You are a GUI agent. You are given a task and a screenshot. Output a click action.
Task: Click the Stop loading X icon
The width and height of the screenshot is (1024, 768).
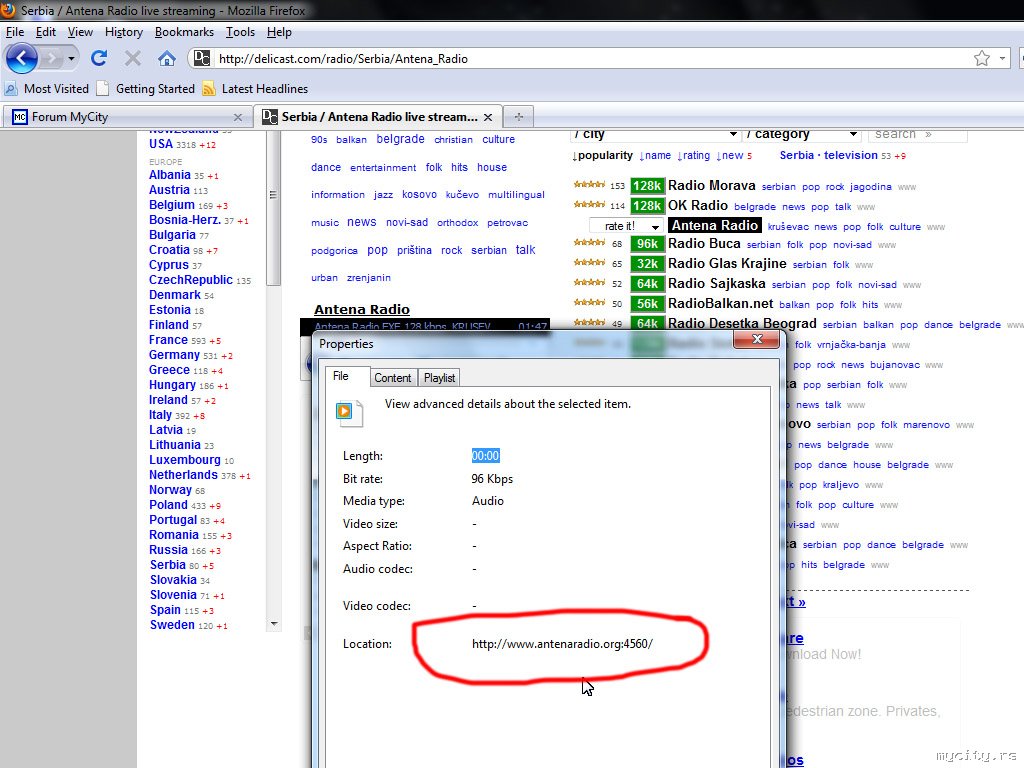pos(133,58)
